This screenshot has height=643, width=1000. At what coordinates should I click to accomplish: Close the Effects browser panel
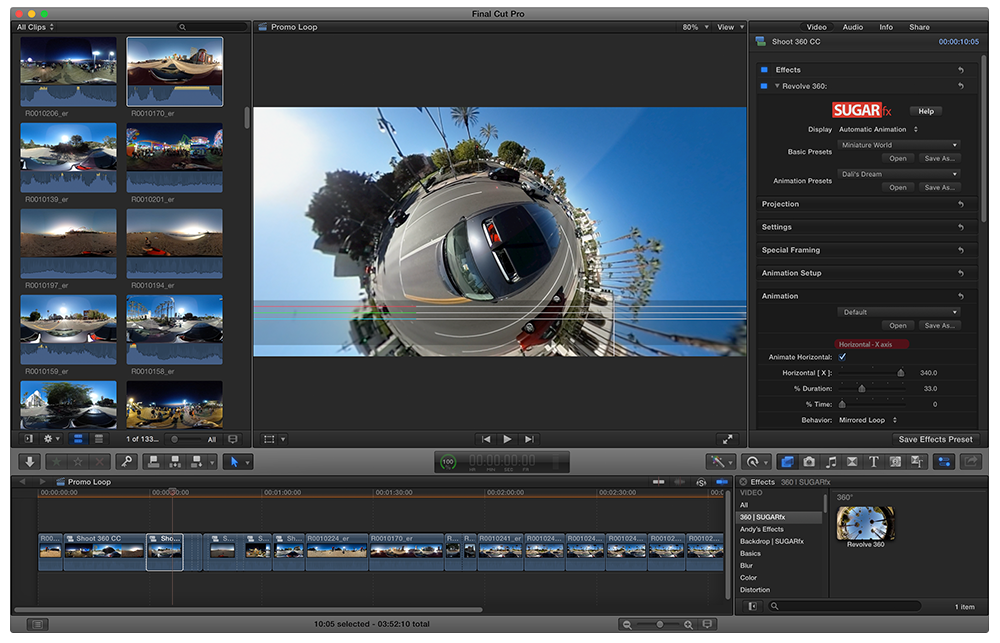742,482
